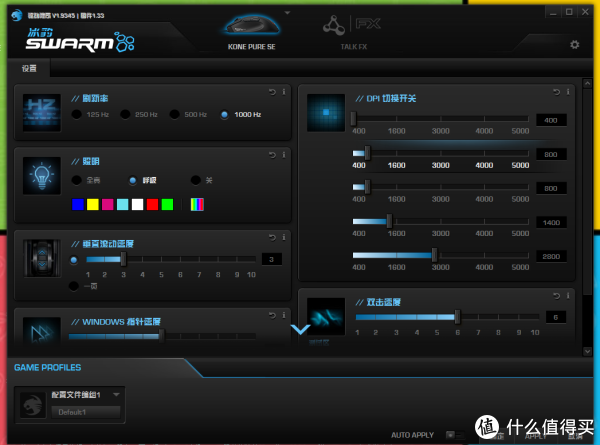Toggle the AUTO APPLY switch
The height and width of the screenshot is (445, 600).
tap(455, 435)
